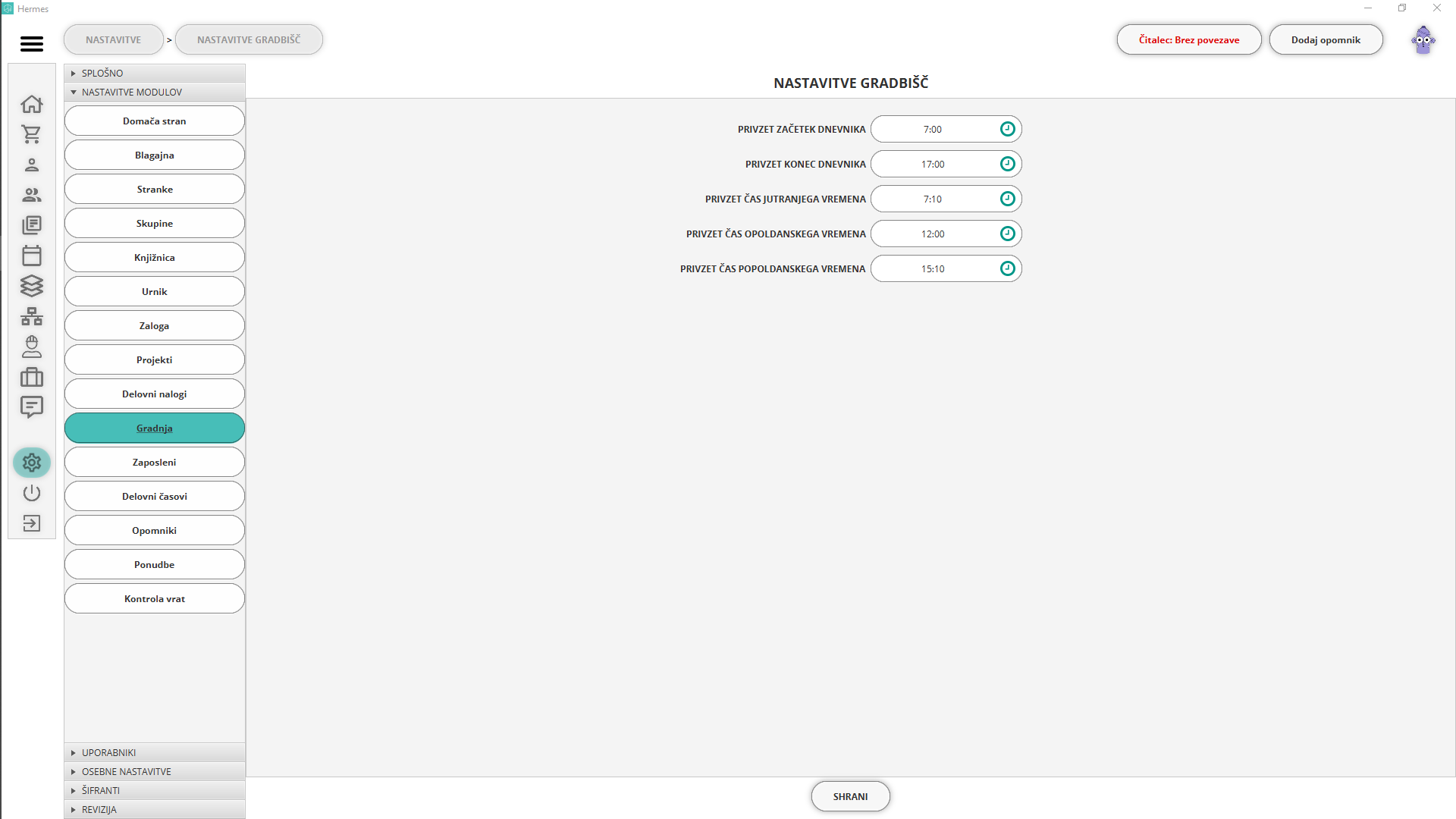Click the 7:00 start time field

pos(946,129)
